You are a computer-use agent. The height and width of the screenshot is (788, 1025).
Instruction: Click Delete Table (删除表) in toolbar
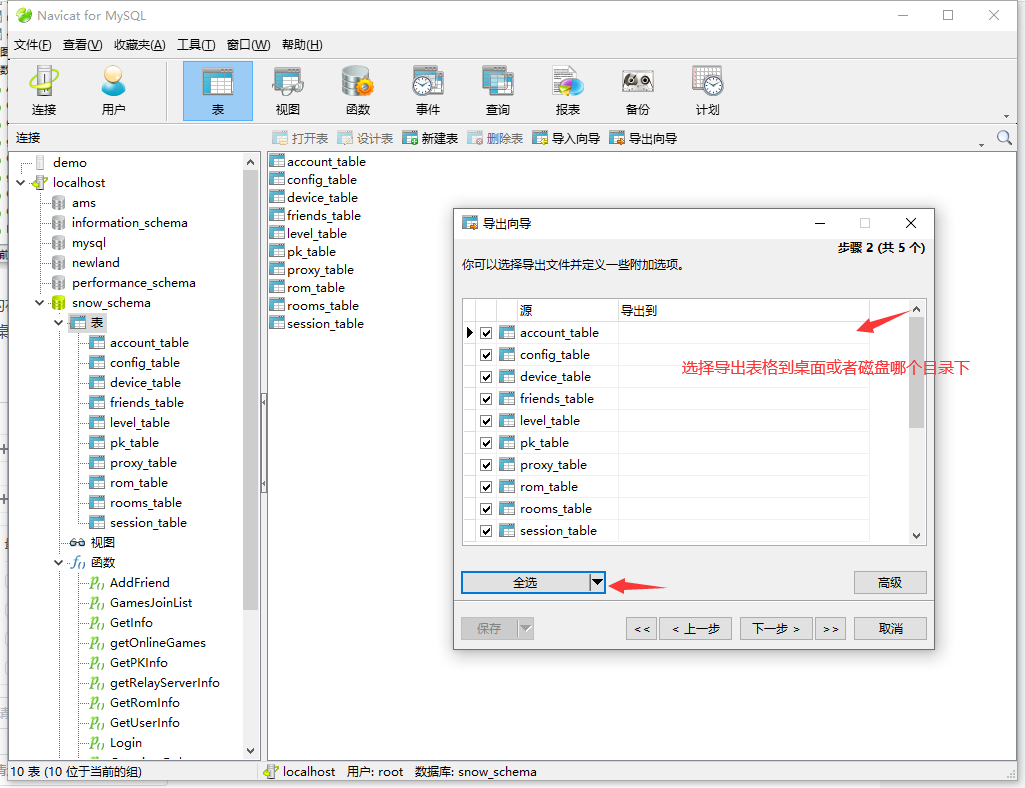(x=495, y=138)
